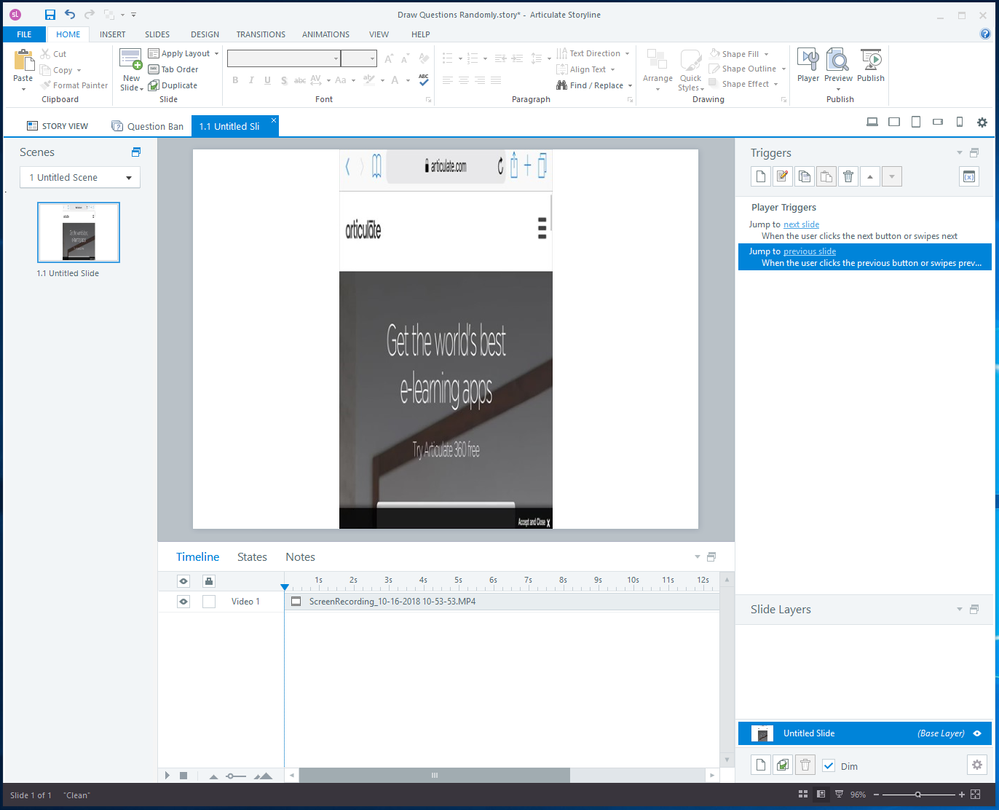Open Tab Order dialog

[x=173, y=69]
